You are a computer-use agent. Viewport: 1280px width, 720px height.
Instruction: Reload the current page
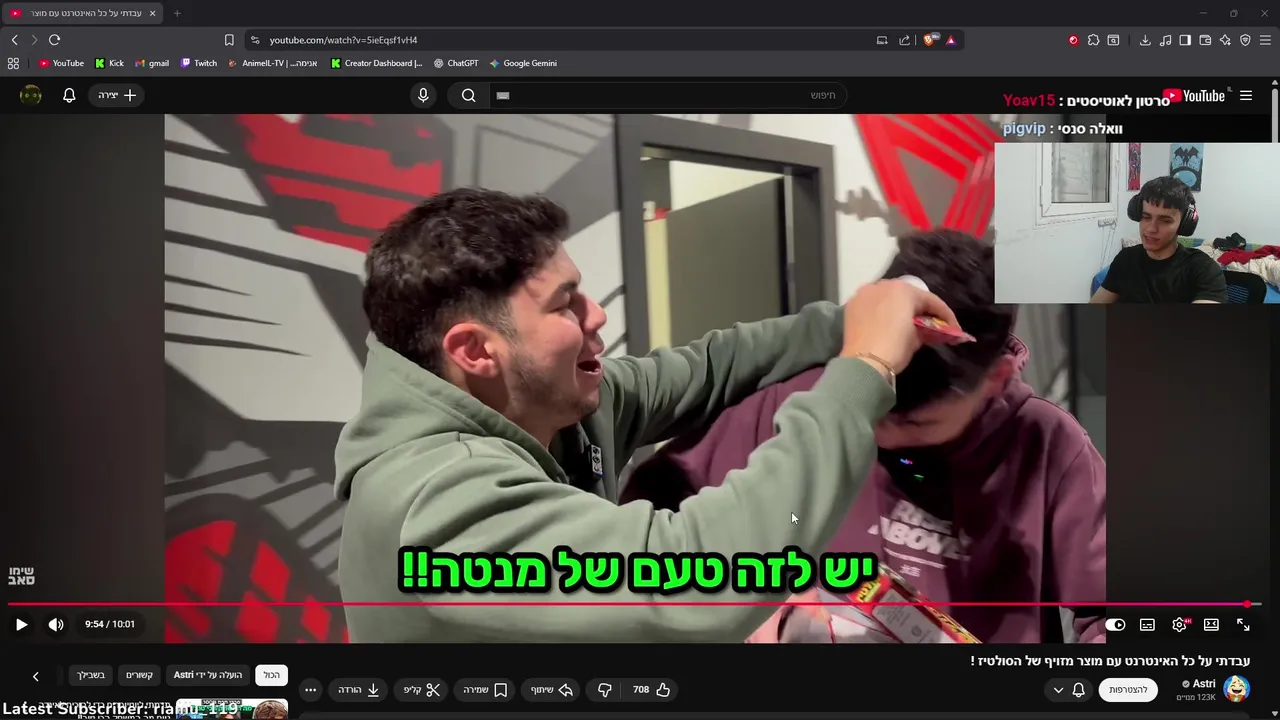pyautogui.click(x=54, y=40)
